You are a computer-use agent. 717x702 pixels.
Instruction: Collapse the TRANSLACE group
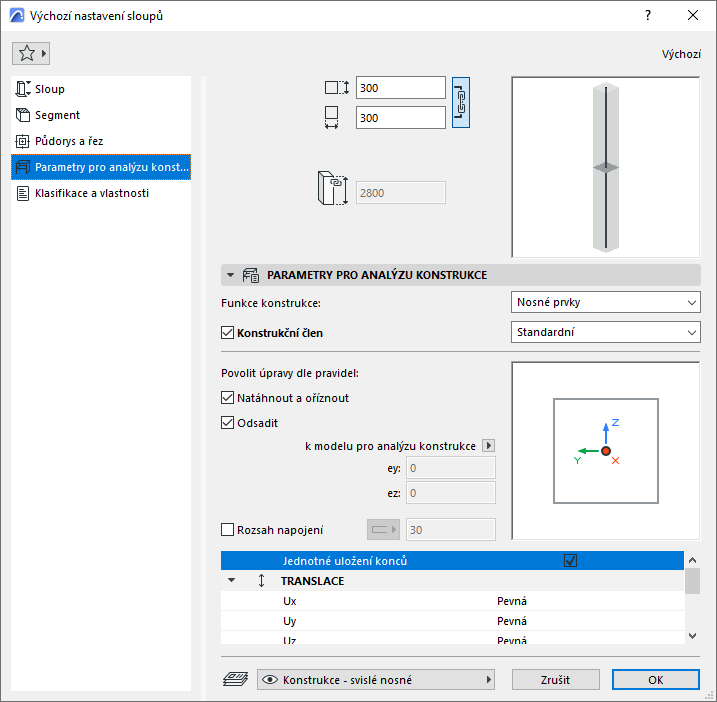[231, 580]
